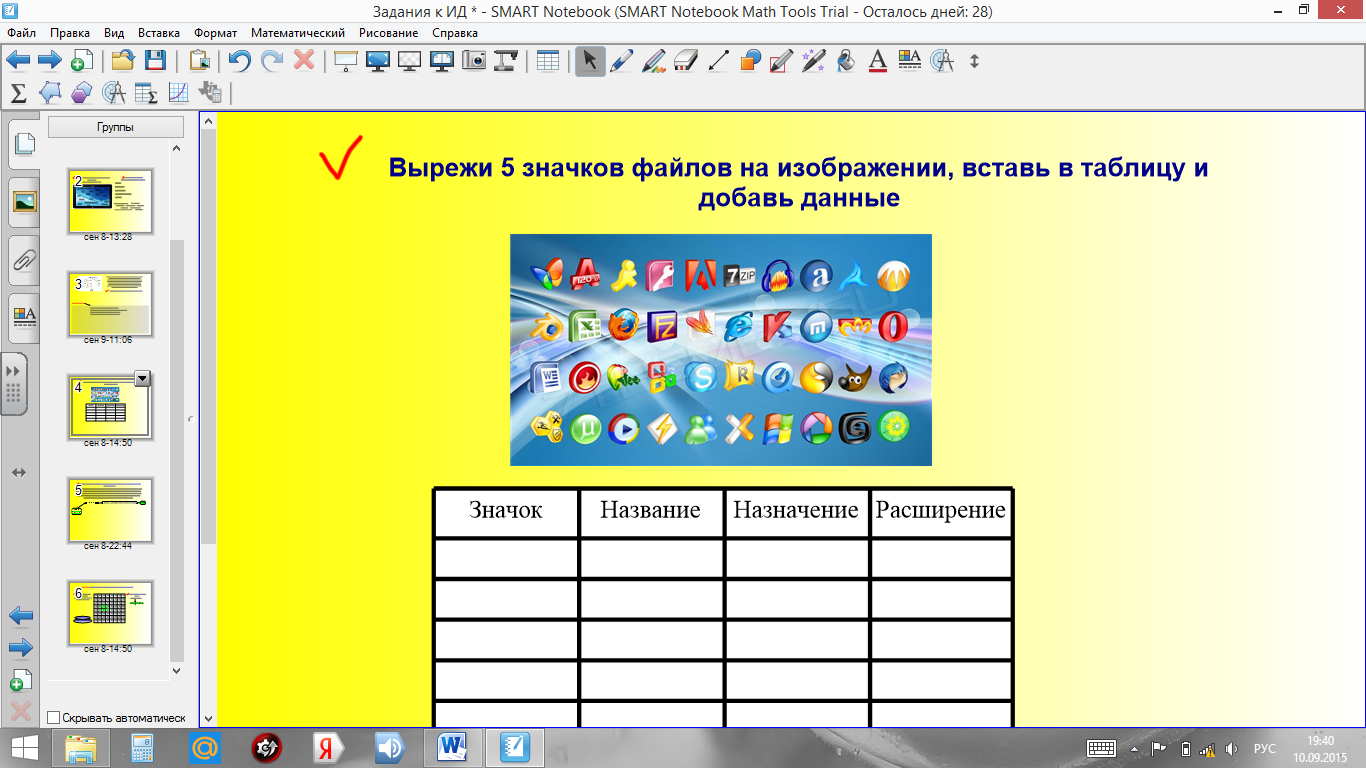The image size is (1366, 768).
Task: Select page 2 thumbnail сен 8-13:28
Action: (x=110, y=202)
